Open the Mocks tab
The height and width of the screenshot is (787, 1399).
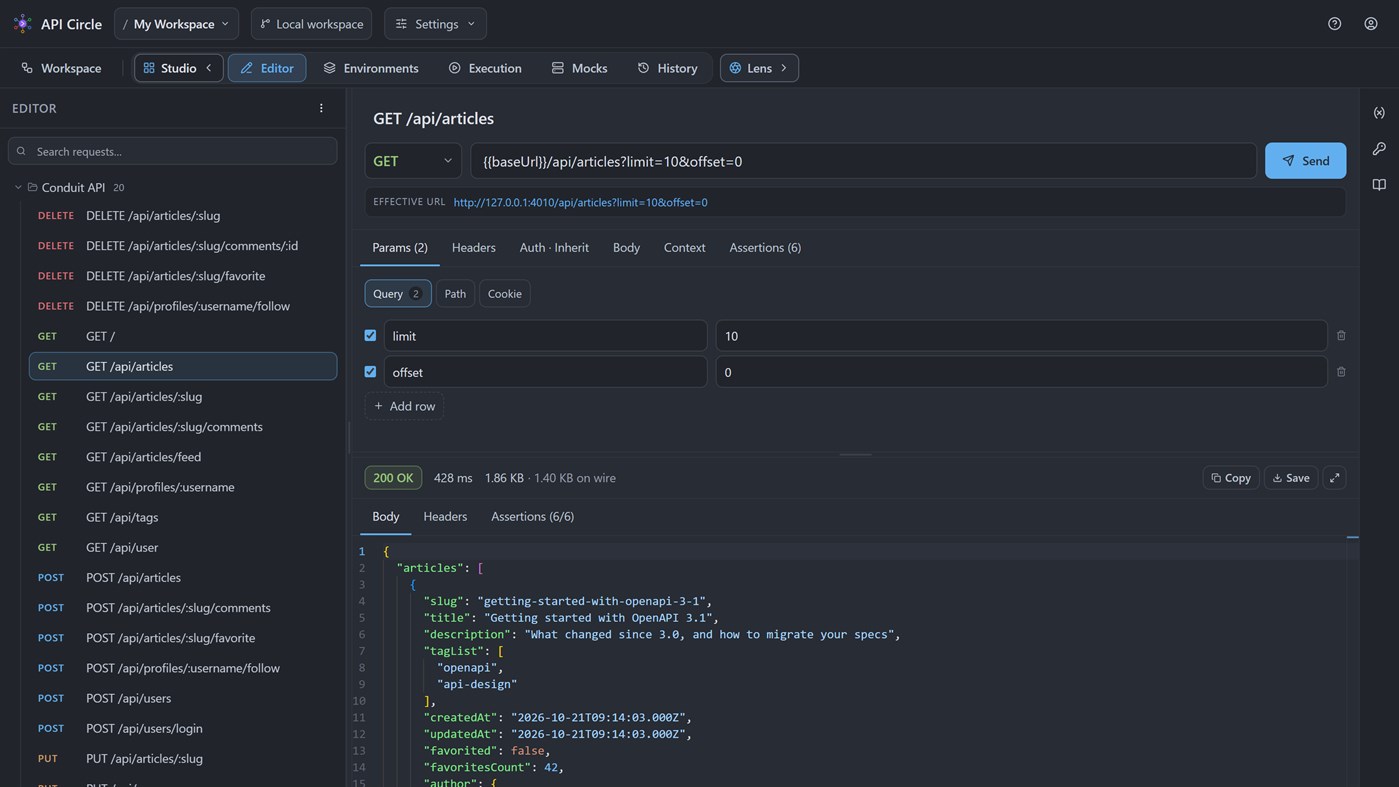click(x=579, y=68)
